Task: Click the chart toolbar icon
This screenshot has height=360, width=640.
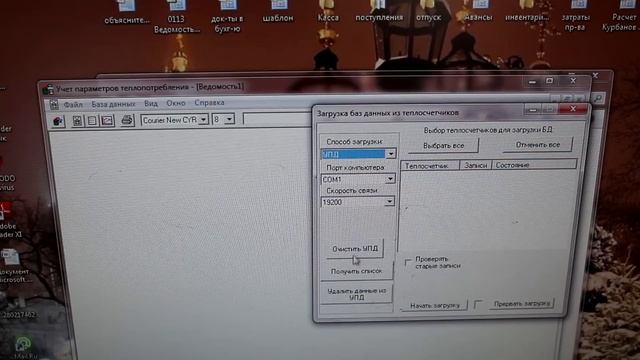Action: click(107, 121)
